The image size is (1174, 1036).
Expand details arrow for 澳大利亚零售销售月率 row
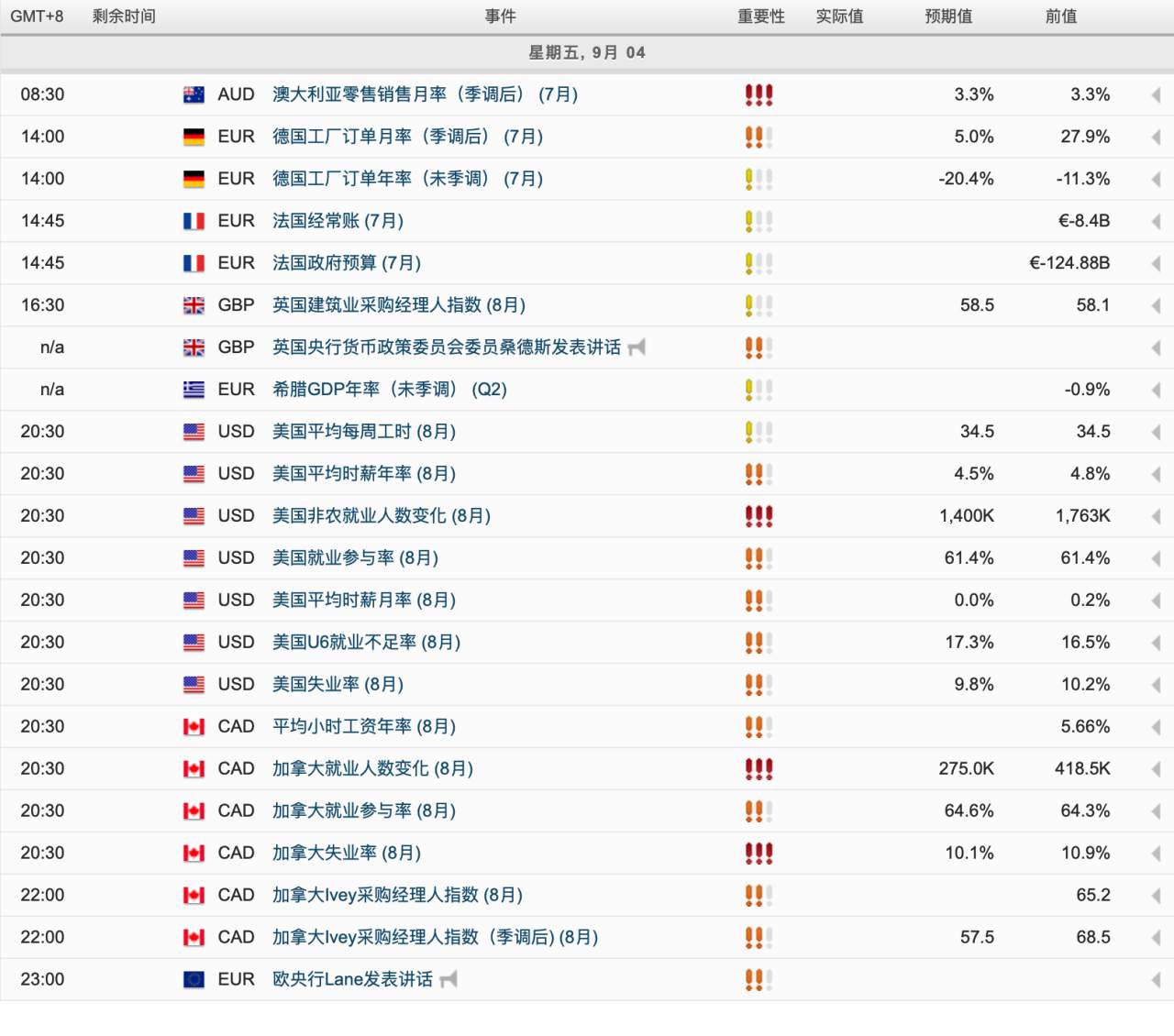click(1156, 95)
